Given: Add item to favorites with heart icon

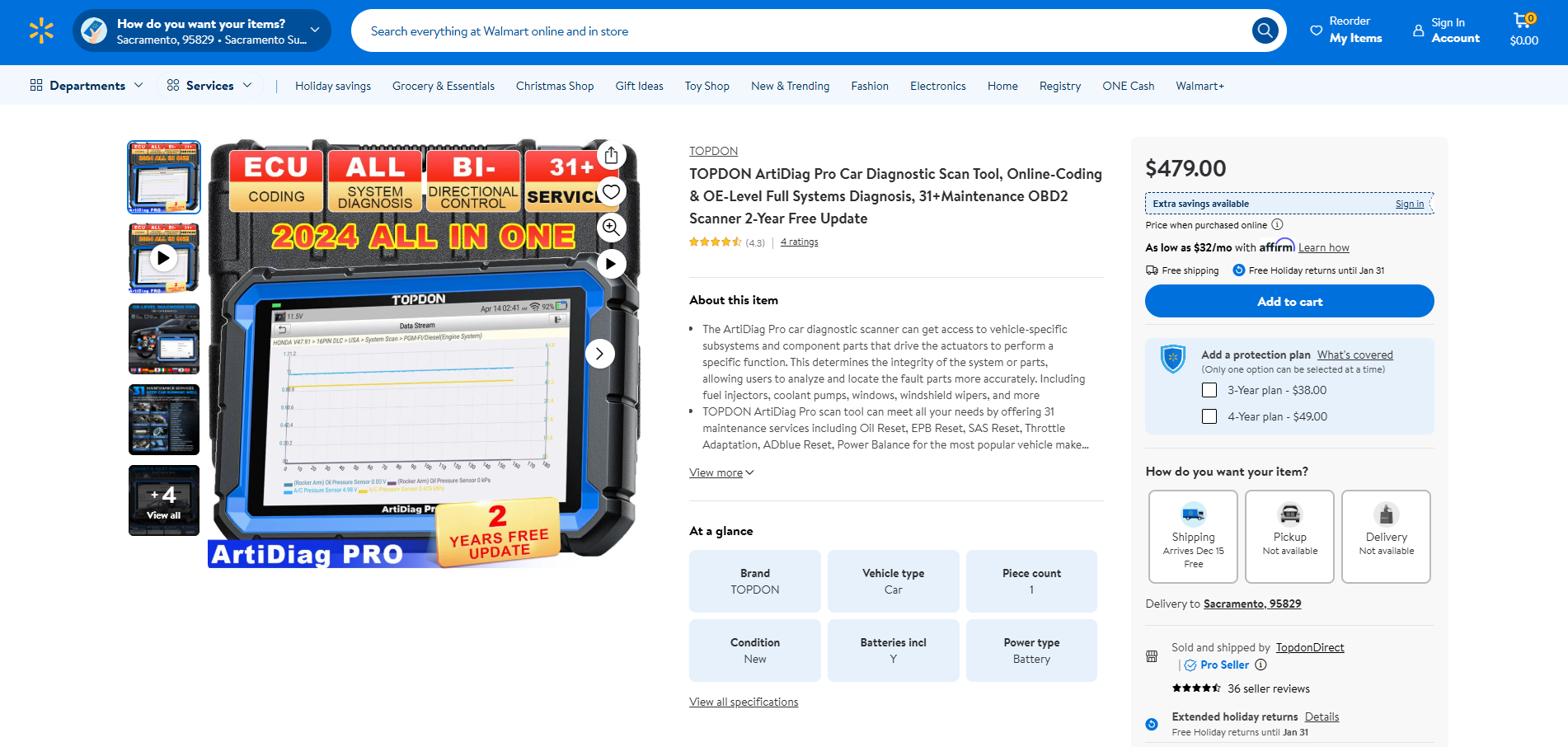Looking at the screenshot, I should pyautogui.click(x=611, y=191).
